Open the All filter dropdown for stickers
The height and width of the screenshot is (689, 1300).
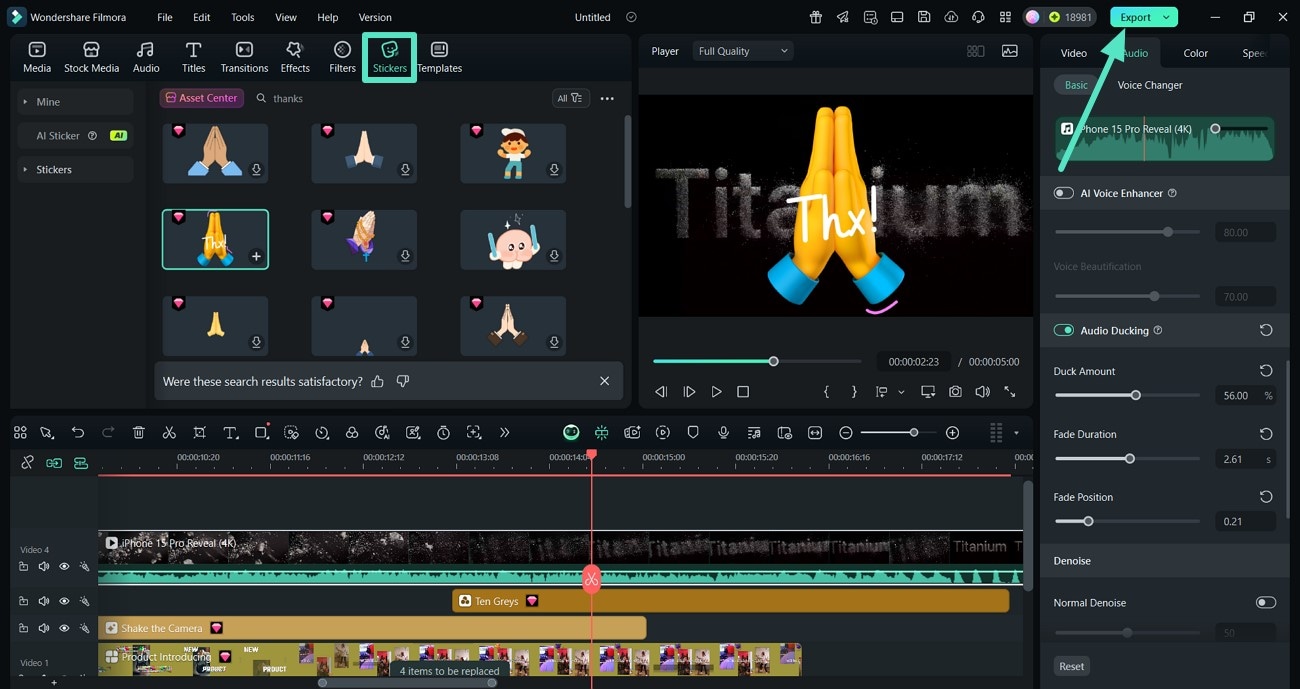point(570,98)
